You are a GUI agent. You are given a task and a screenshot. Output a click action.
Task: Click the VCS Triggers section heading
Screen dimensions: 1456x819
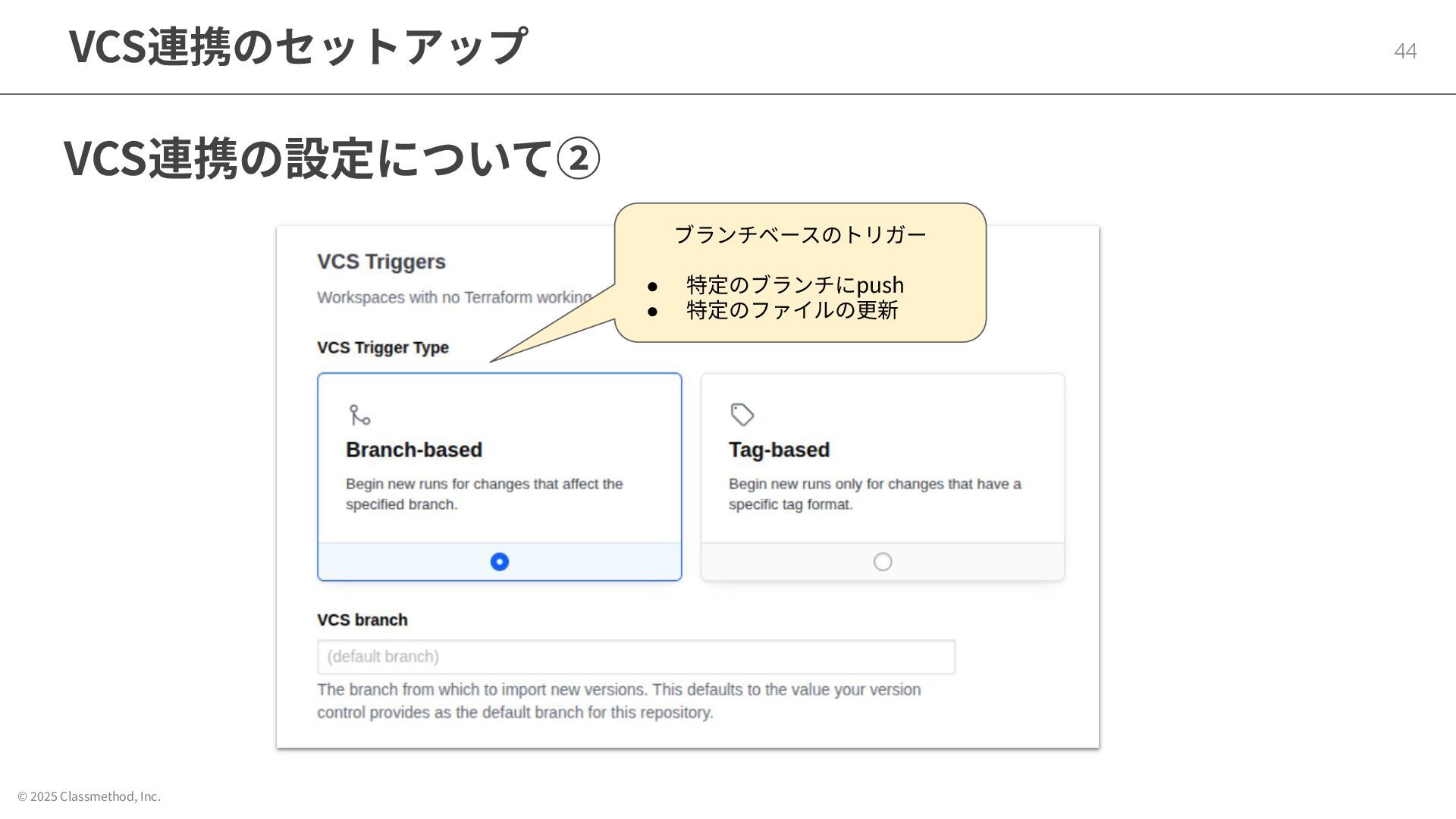(x=381, y=262)
